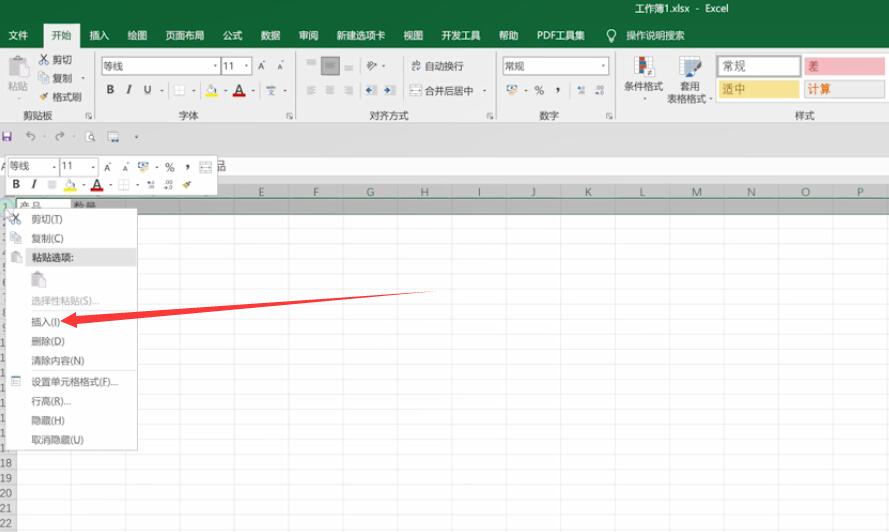Switch to the 数据 ribbon tab
This screenshot has height=532, width=889.
[x=270, y=36]
